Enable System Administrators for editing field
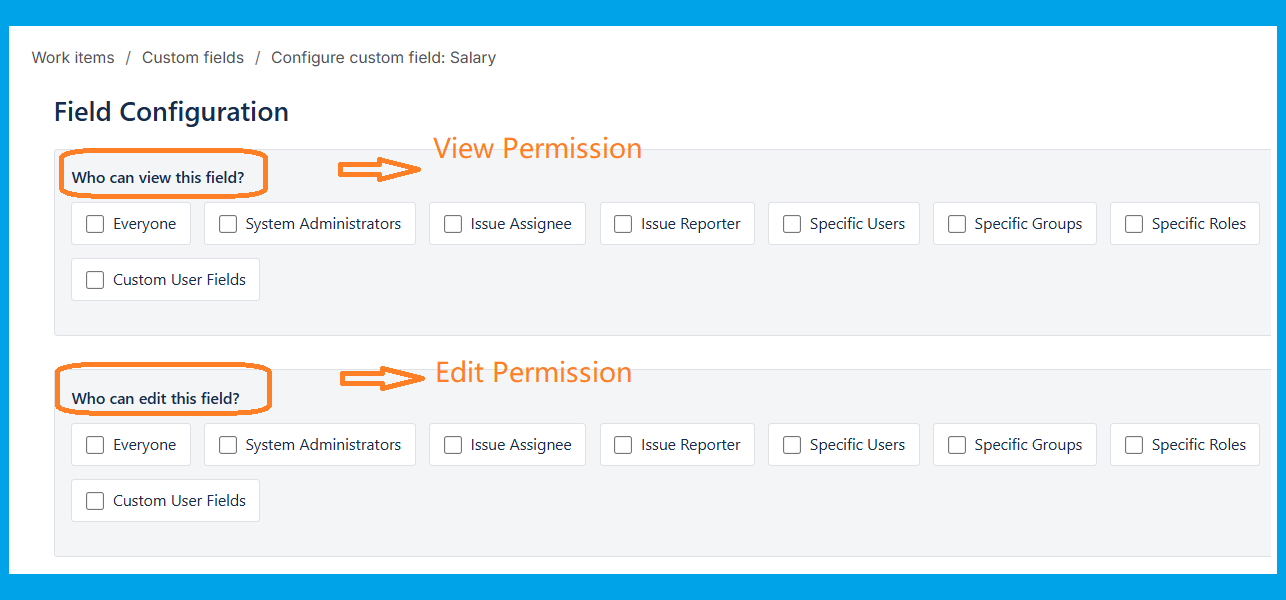The height and width of the screenshot is (600, 1286). point(228,446)
